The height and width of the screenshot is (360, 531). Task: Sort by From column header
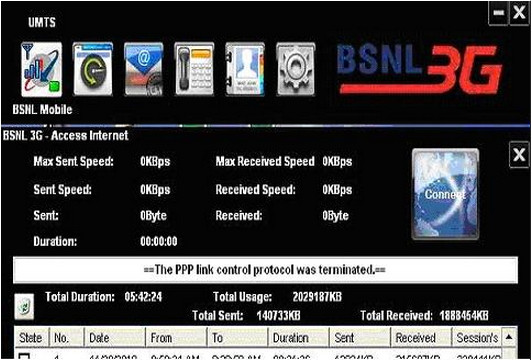[176, 338]
